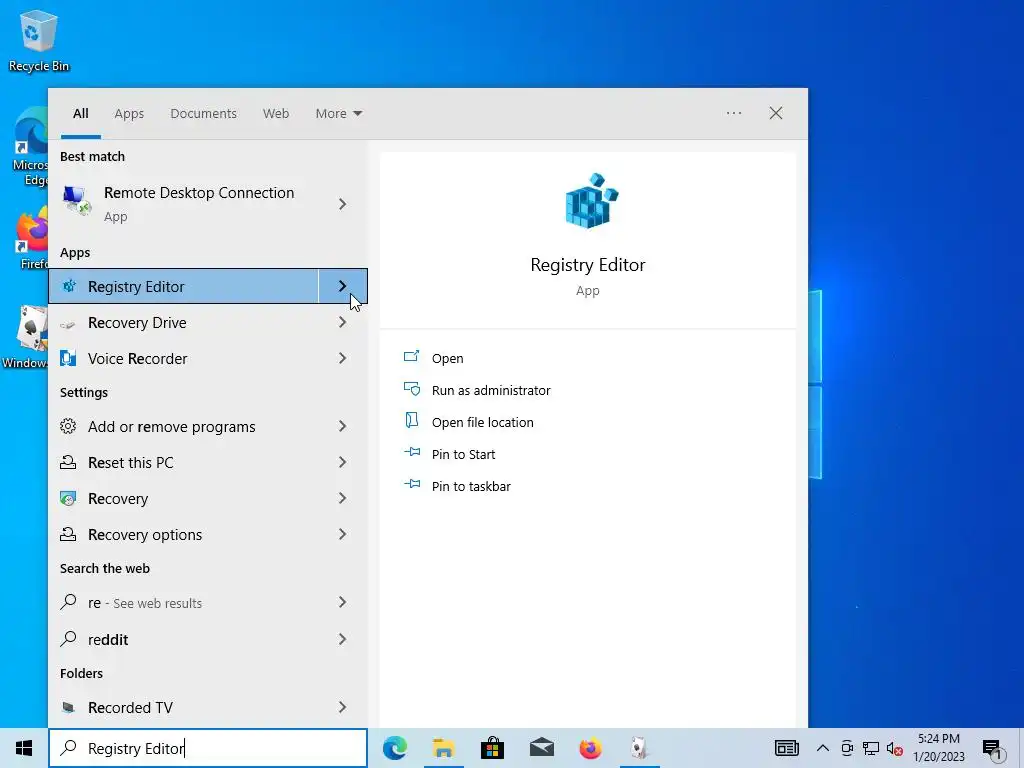This screenshot has height=768, width=1024.
Task: Open the Windows Start button
Action: tap(24, 748)
